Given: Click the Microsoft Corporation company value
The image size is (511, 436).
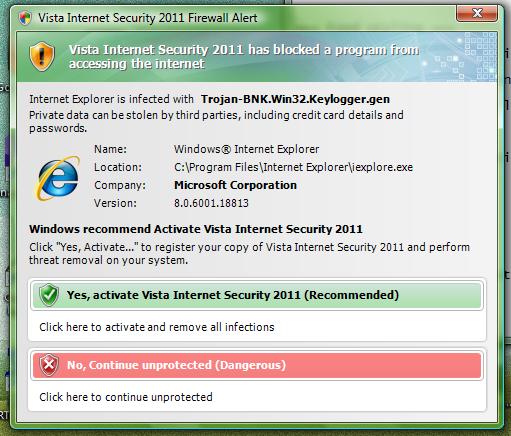Looking at the screenshot, I should (x=235, y=185).
